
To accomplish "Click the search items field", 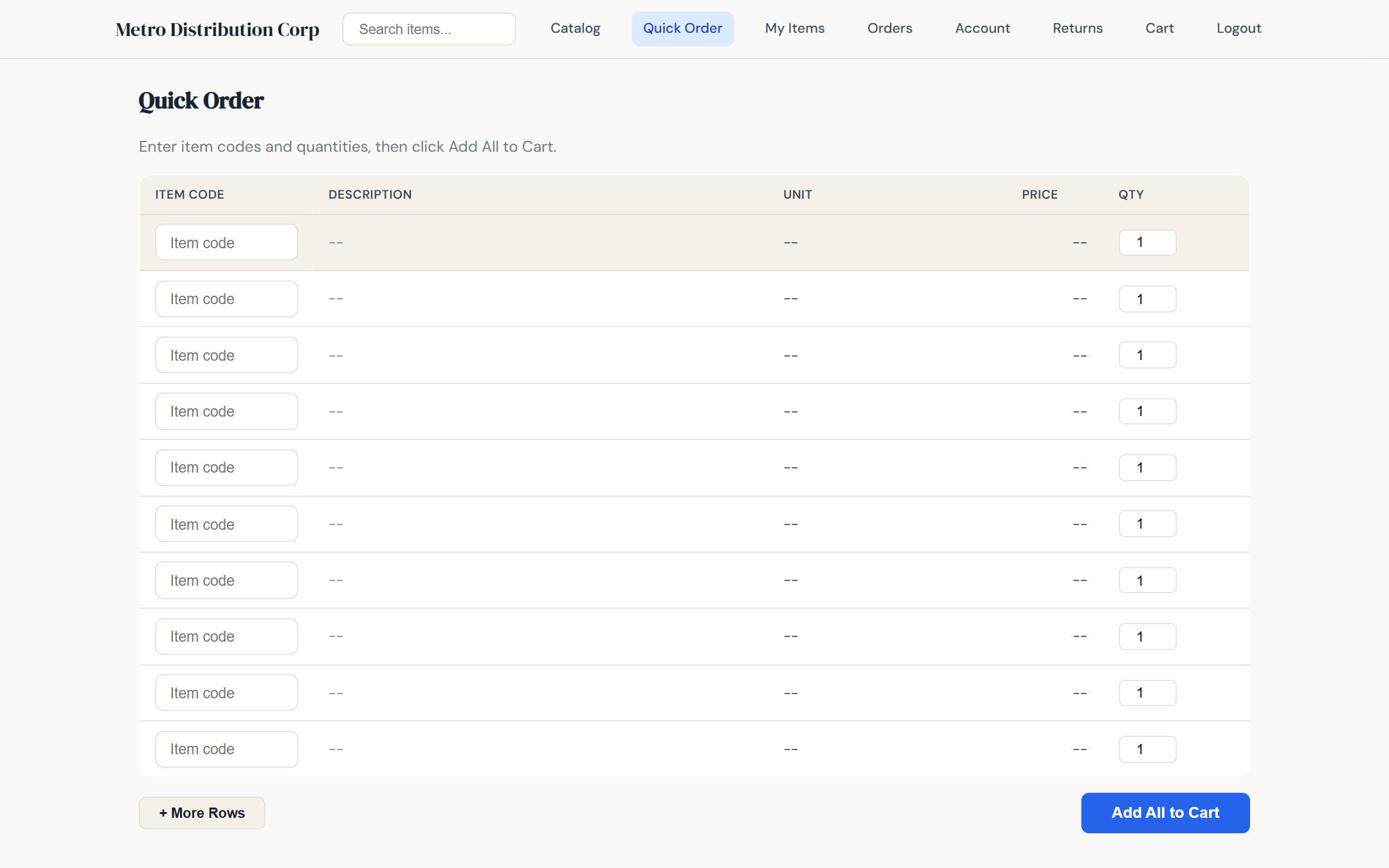I will pos(428,28).
